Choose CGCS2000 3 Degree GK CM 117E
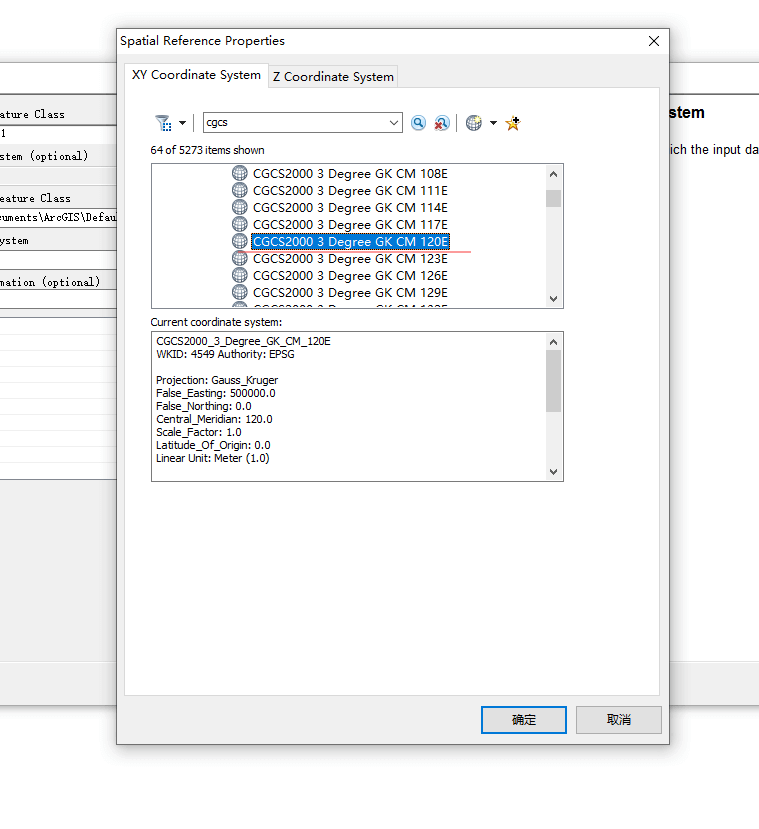Screen dimensions: 759x829 click(x=349, y=224)
